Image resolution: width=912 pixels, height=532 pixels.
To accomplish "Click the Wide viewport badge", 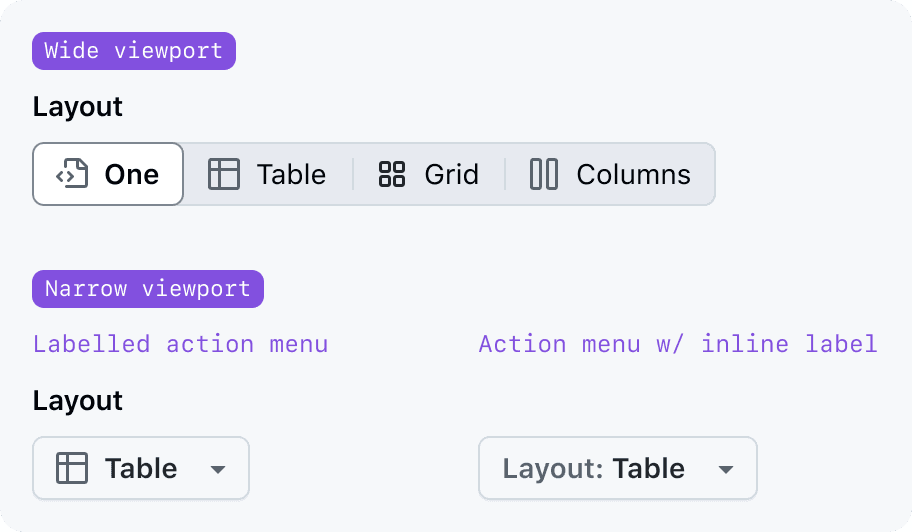I will pos(134,51).
